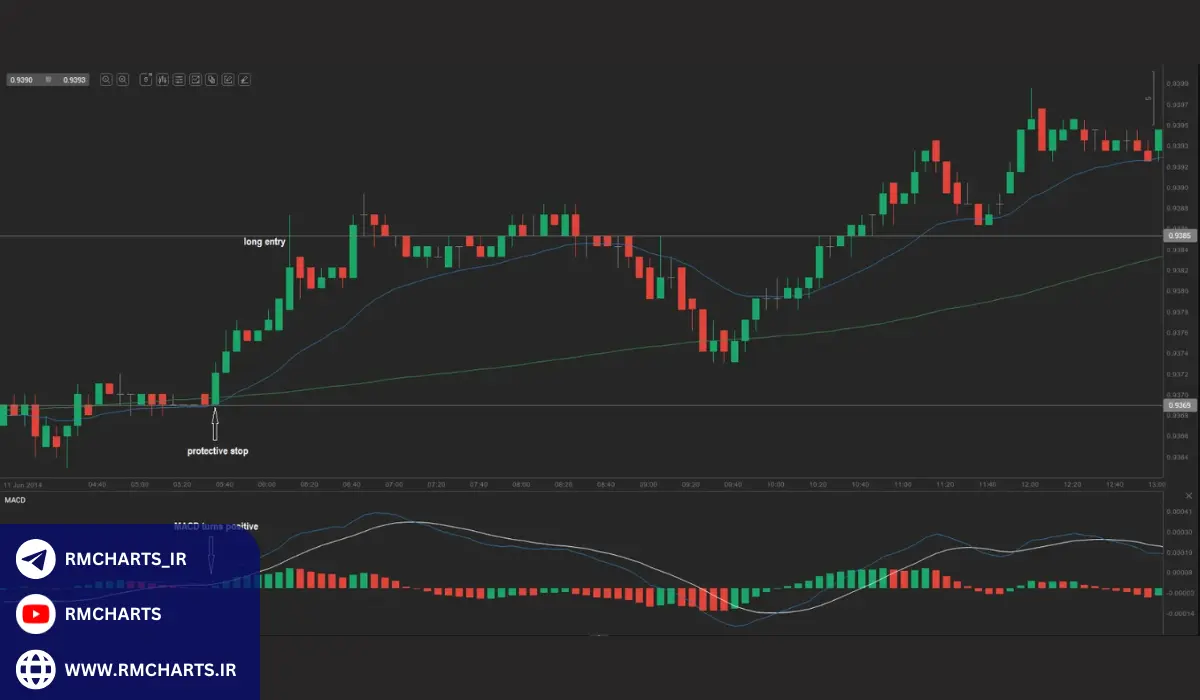Click the zoom in magnifier icon
The height and width of the screenshot is (700, 1200).
click(x=122, y=79)
